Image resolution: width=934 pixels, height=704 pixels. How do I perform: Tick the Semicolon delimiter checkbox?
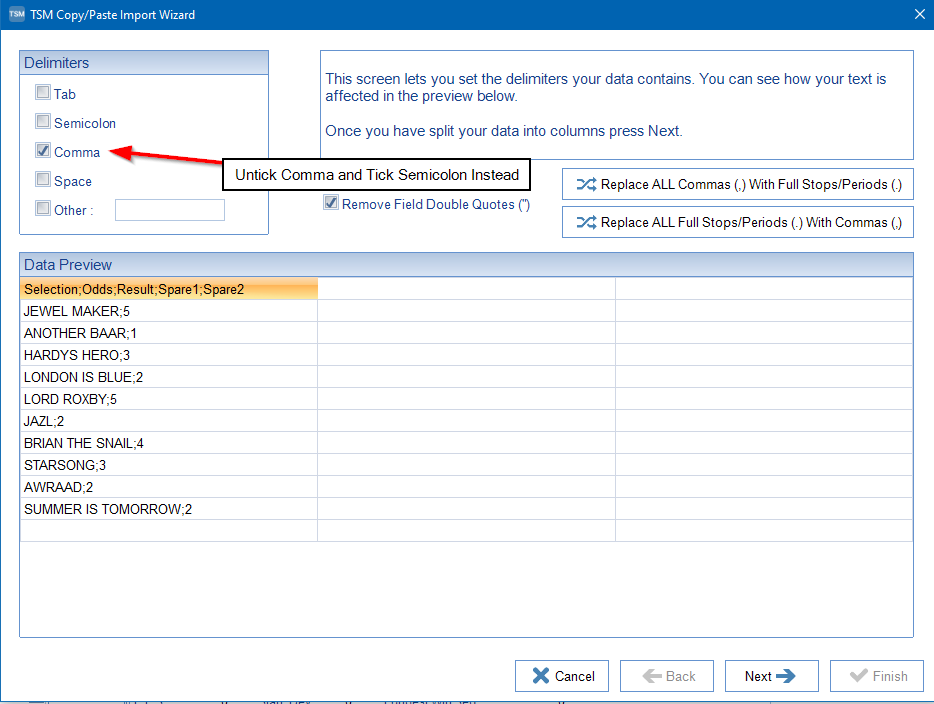coord(42,122)
